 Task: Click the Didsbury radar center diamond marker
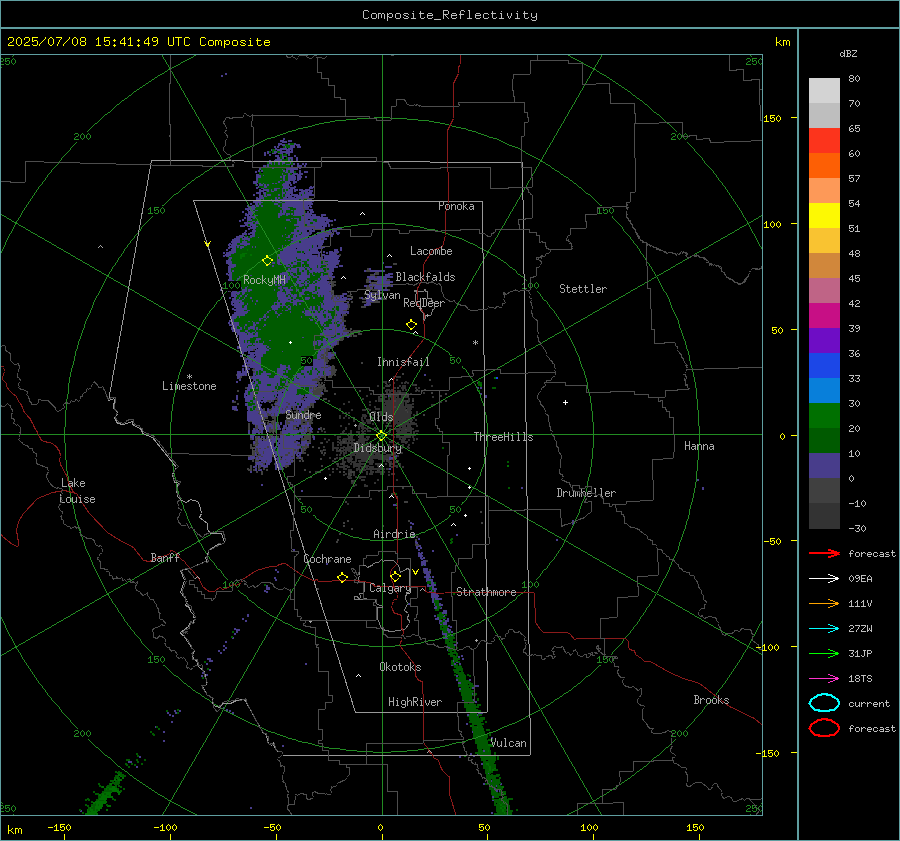tap(382, 435)
